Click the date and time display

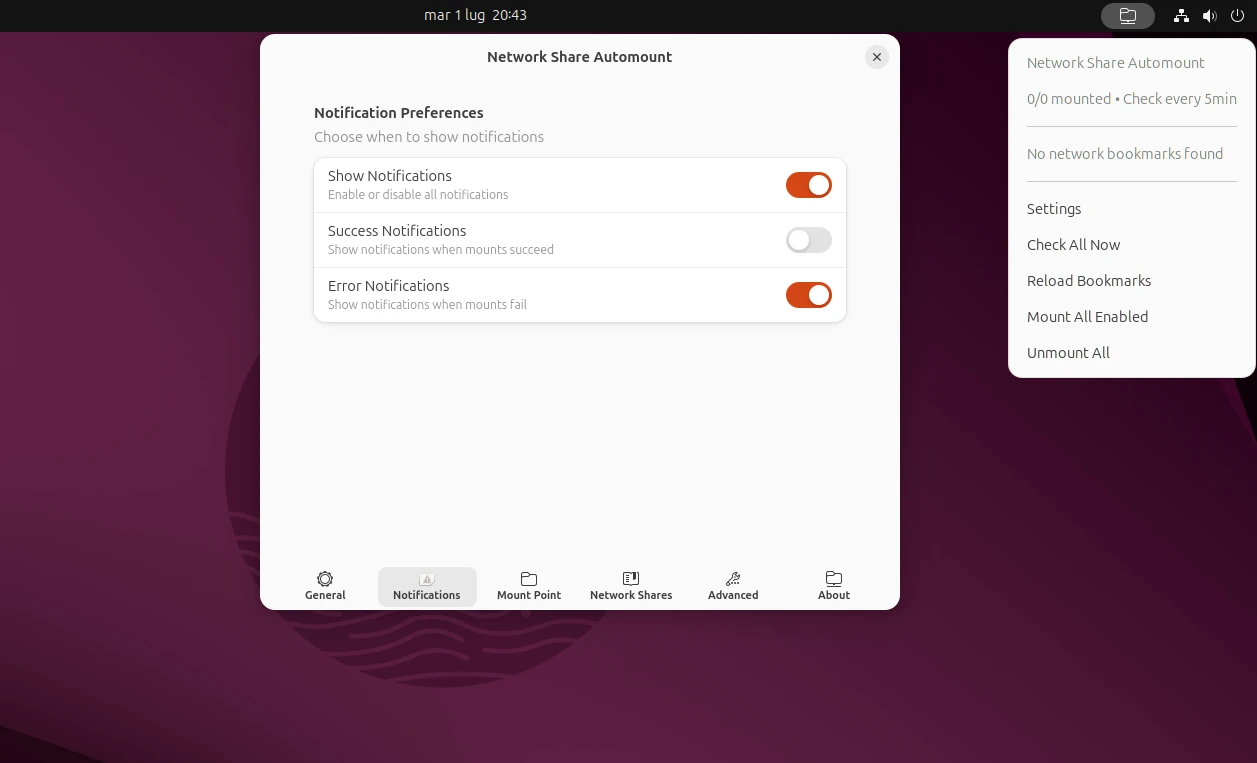(475, 15)
